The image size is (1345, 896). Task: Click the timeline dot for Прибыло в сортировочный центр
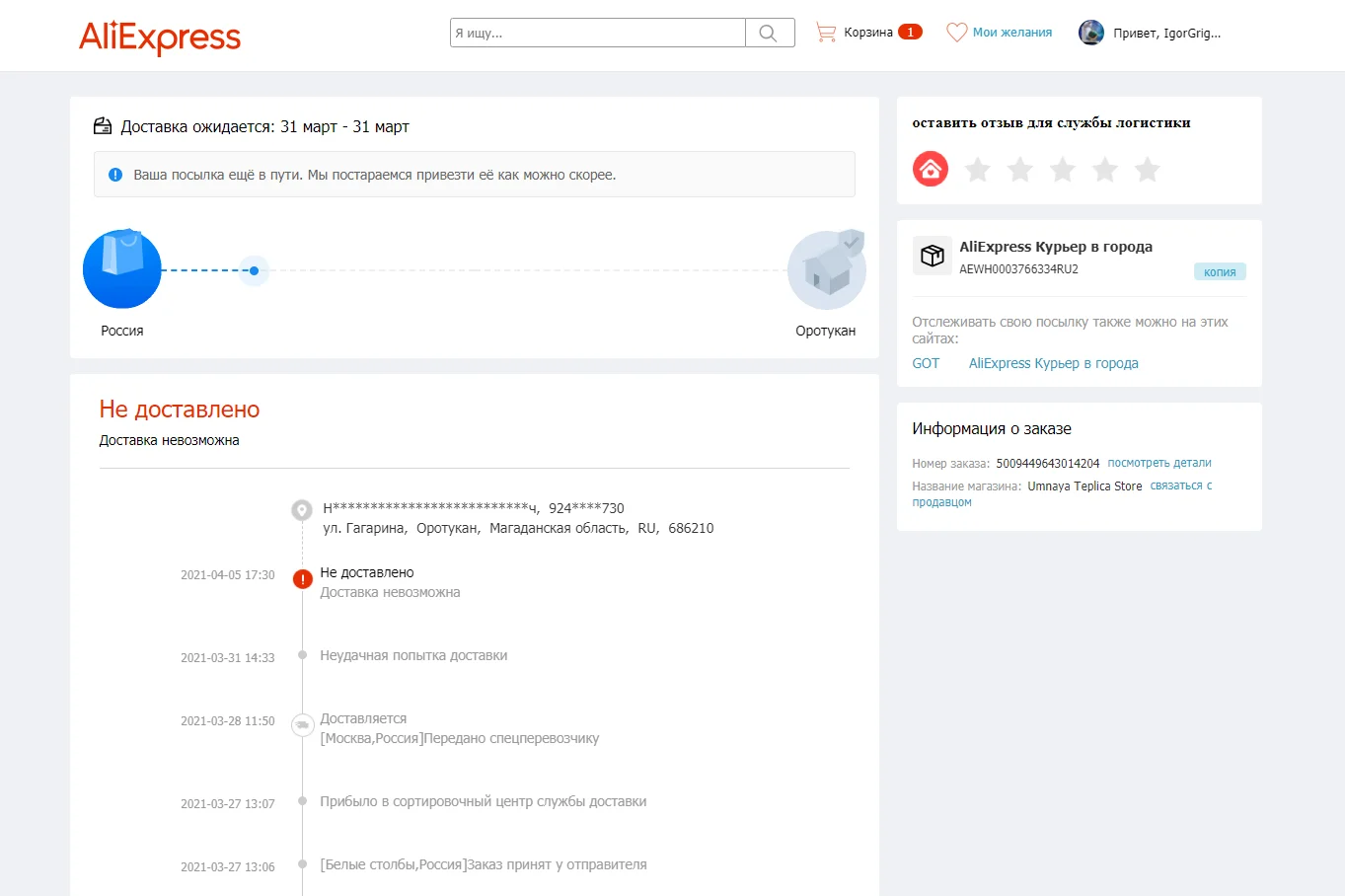coord(303,801)
